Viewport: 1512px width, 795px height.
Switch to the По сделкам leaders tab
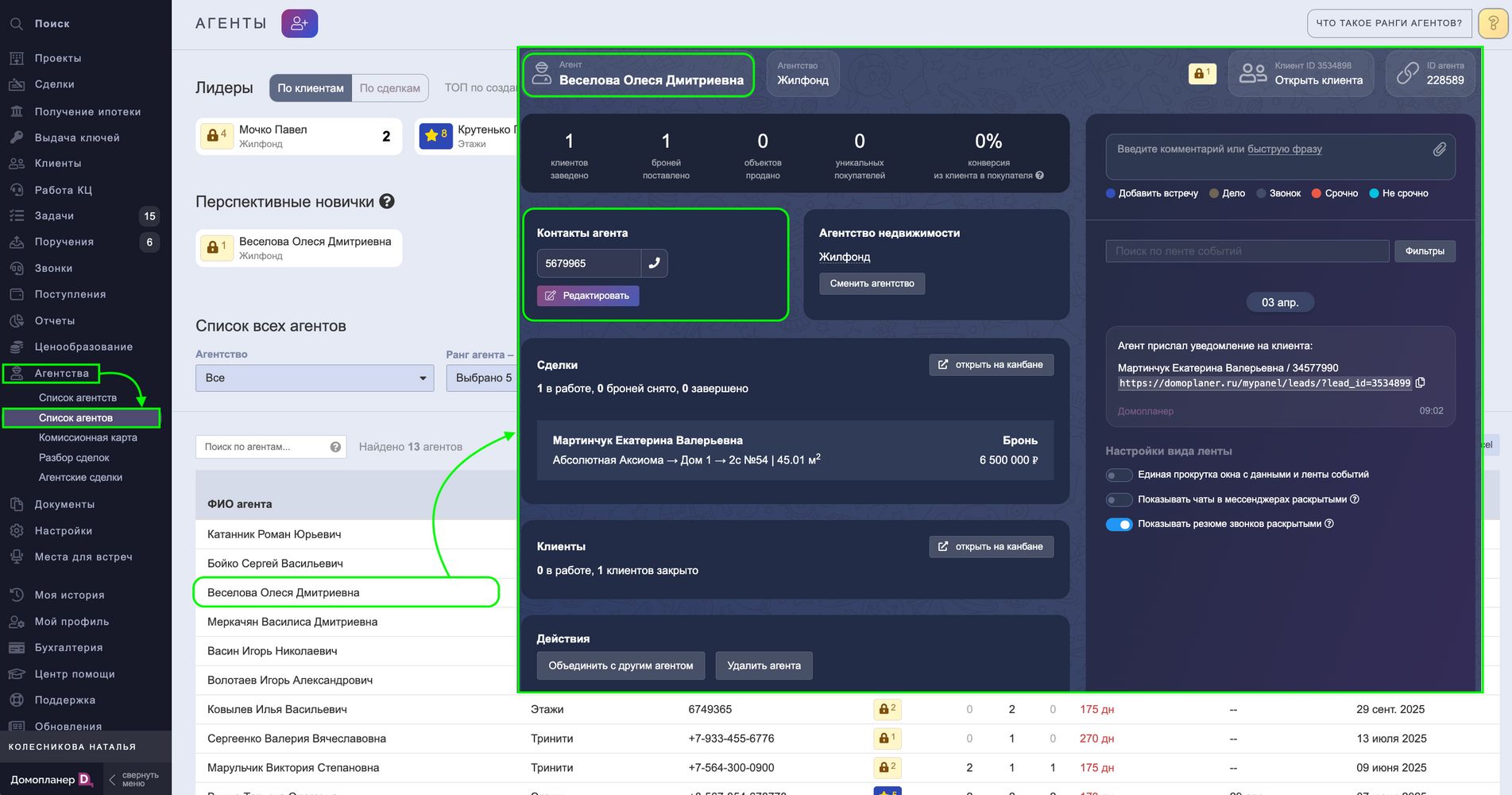(389, 88)
